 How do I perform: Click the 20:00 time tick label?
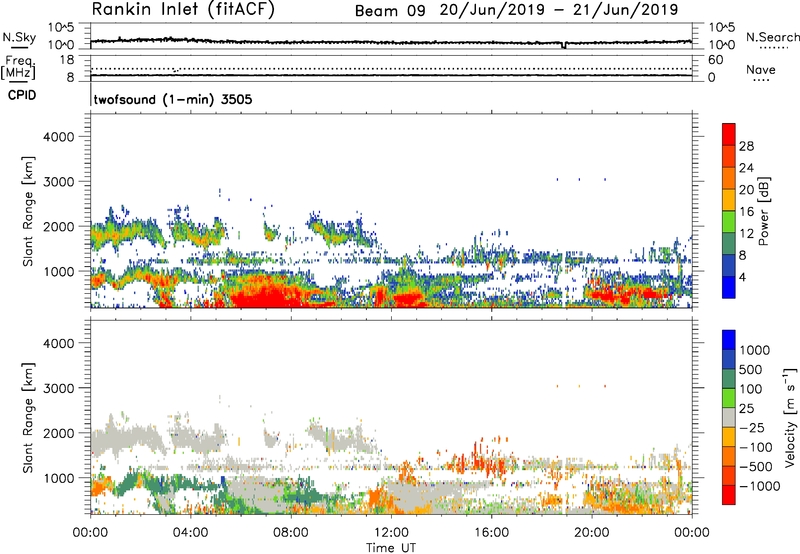(591, 533)
